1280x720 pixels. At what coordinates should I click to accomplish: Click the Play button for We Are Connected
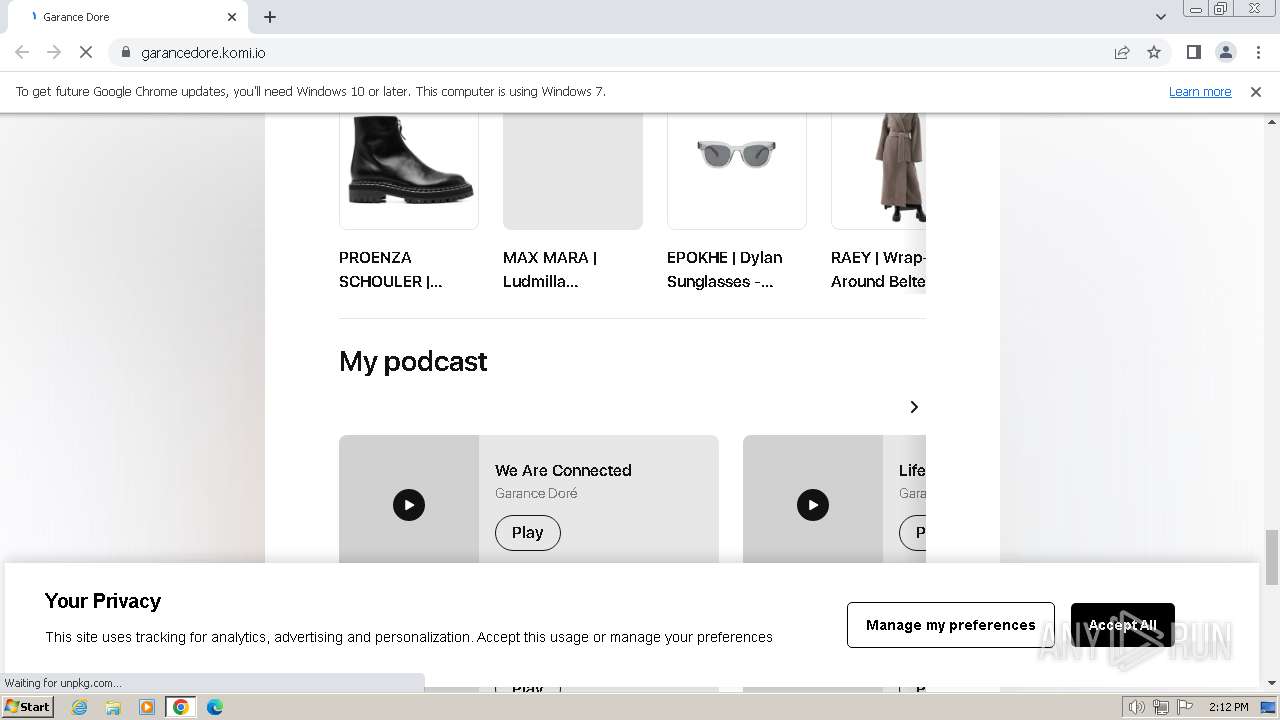point(528,533)
